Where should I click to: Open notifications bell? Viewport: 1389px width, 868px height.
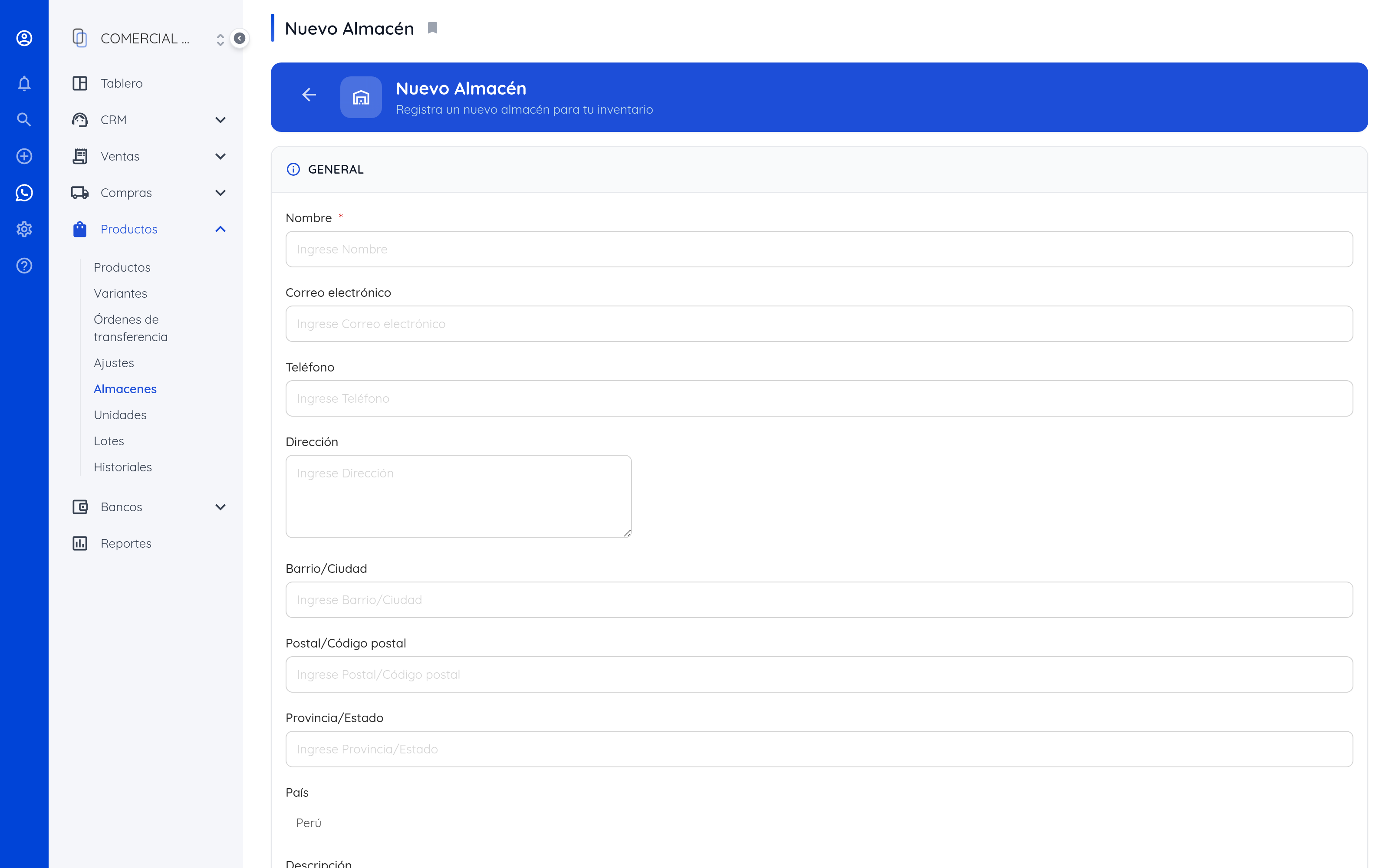(x=24, y=83)
